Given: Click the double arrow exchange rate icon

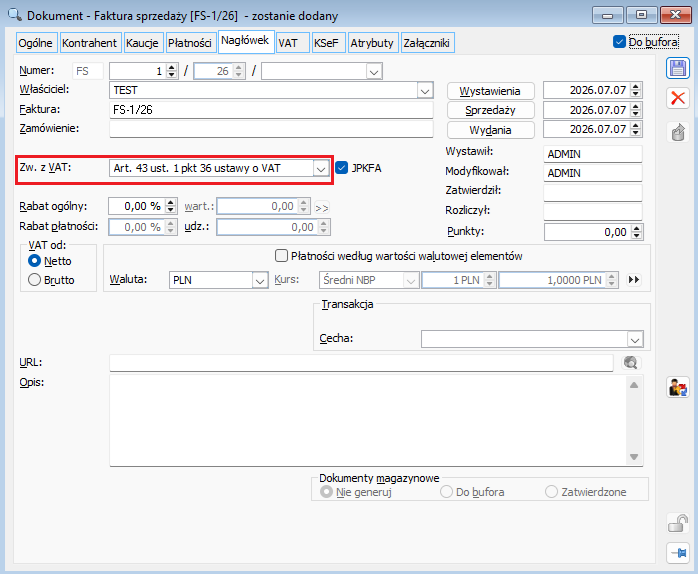Looking at the screenshot, I should click(x=634, y=280).
